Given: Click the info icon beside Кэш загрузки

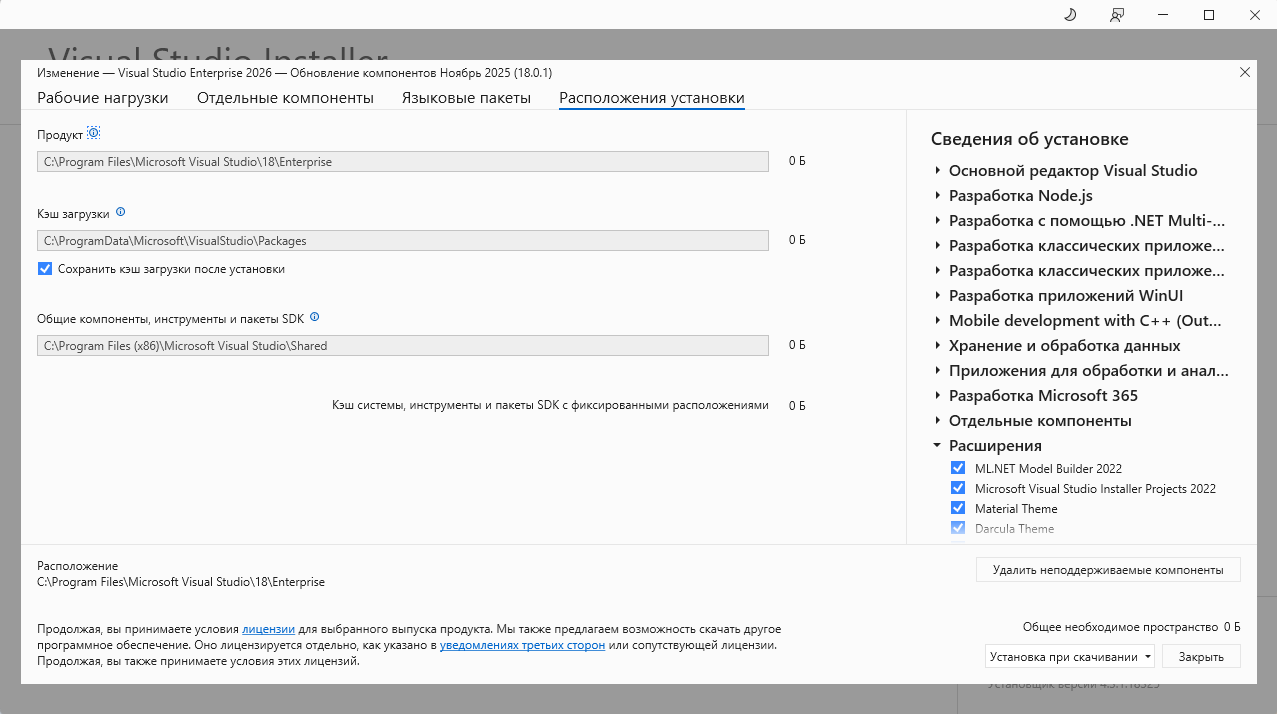Looking at the screenshot, I should pyautogui.click(x=121, y=212).
